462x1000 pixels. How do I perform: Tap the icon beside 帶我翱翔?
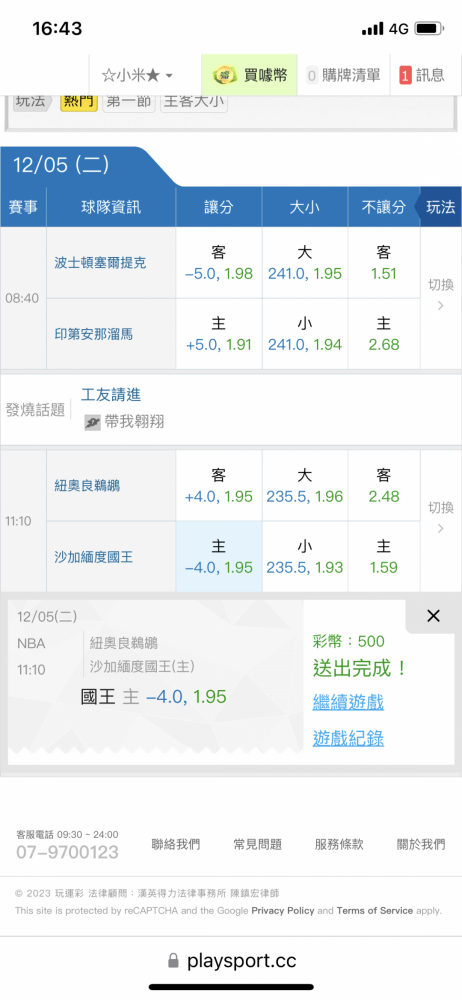(x=93, y=422)
